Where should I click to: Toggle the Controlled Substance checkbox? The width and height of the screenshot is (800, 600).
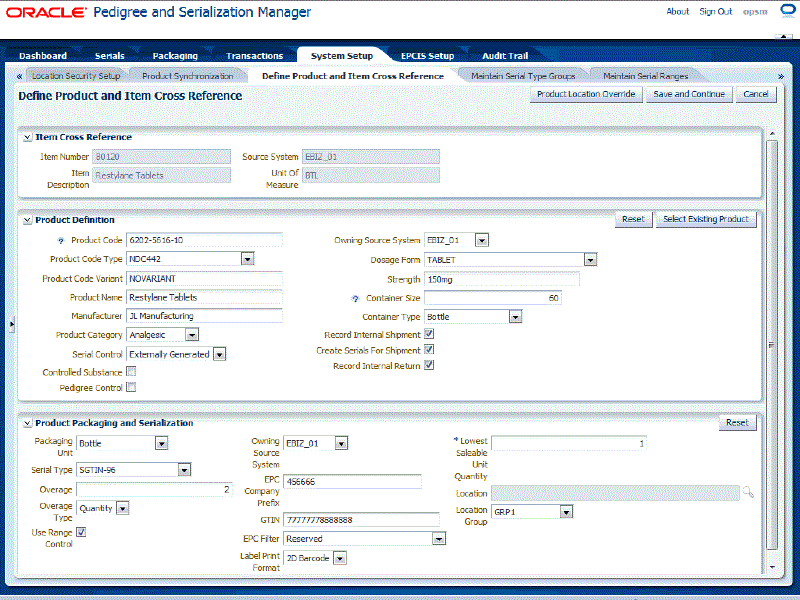pyautogui.click(x=131, y=371)
